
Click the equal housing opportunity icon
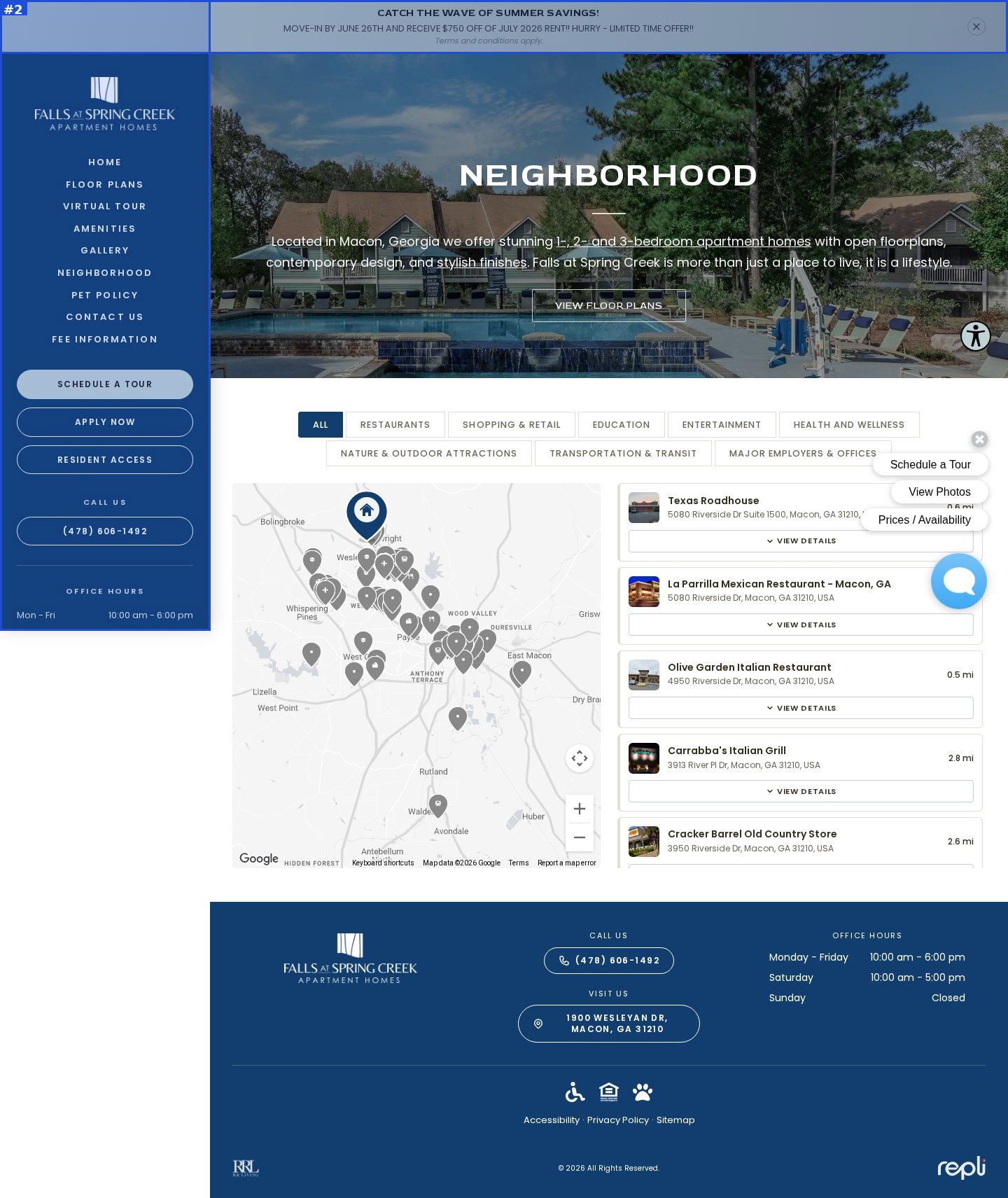(x=609, y=1092)
